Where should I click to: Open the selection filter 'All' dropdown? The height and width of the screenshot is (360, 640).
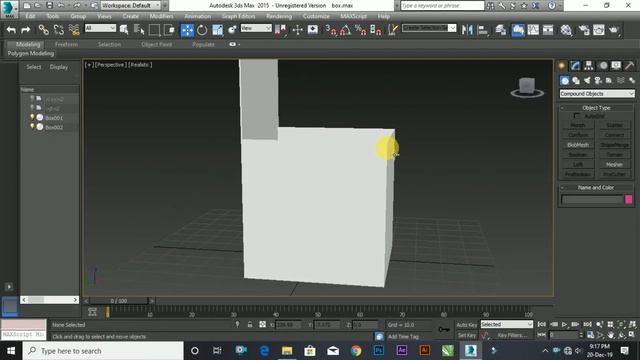click(100, 28)
